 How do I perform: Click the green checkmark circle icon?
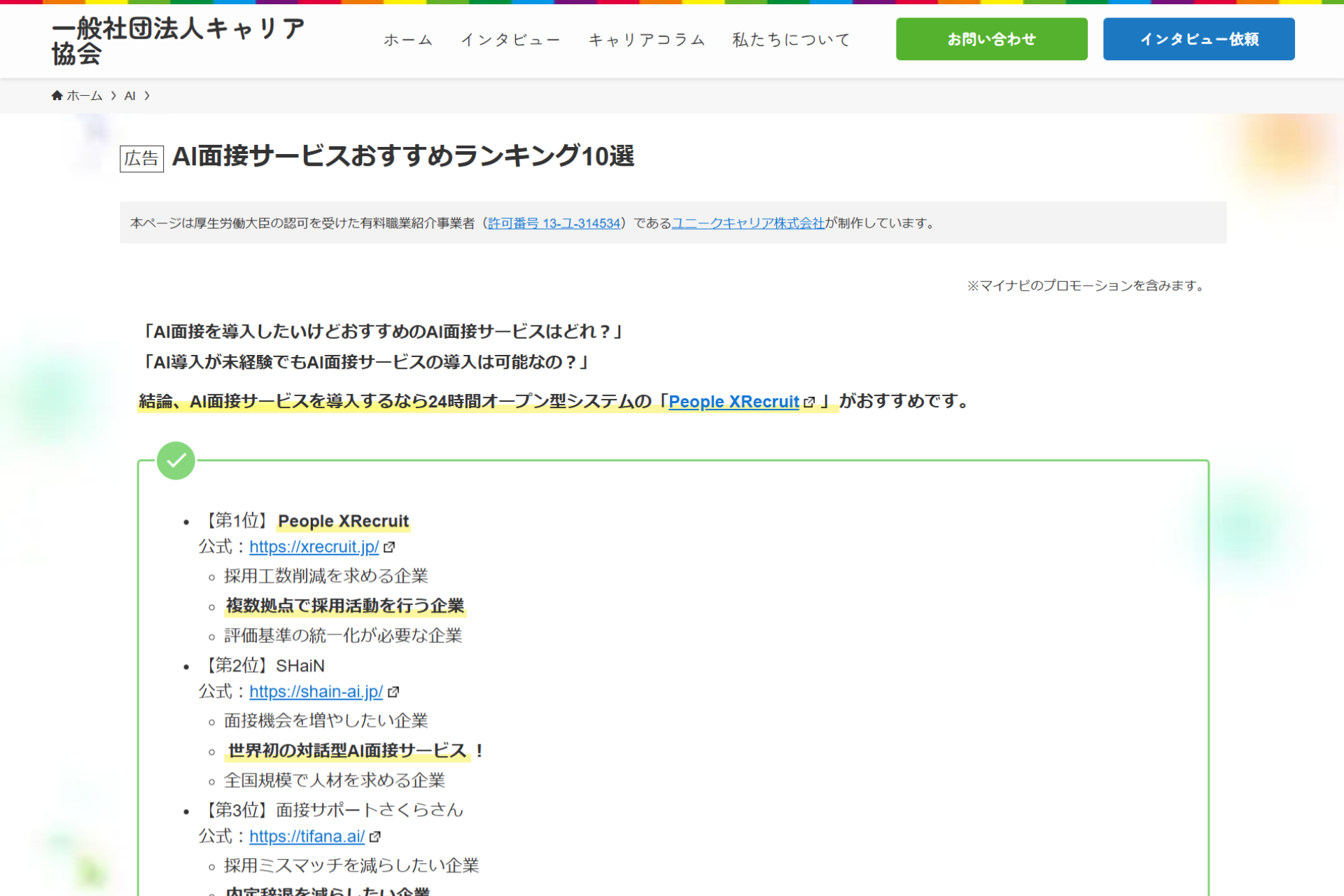pyautogui.click(x=176, y=461)
